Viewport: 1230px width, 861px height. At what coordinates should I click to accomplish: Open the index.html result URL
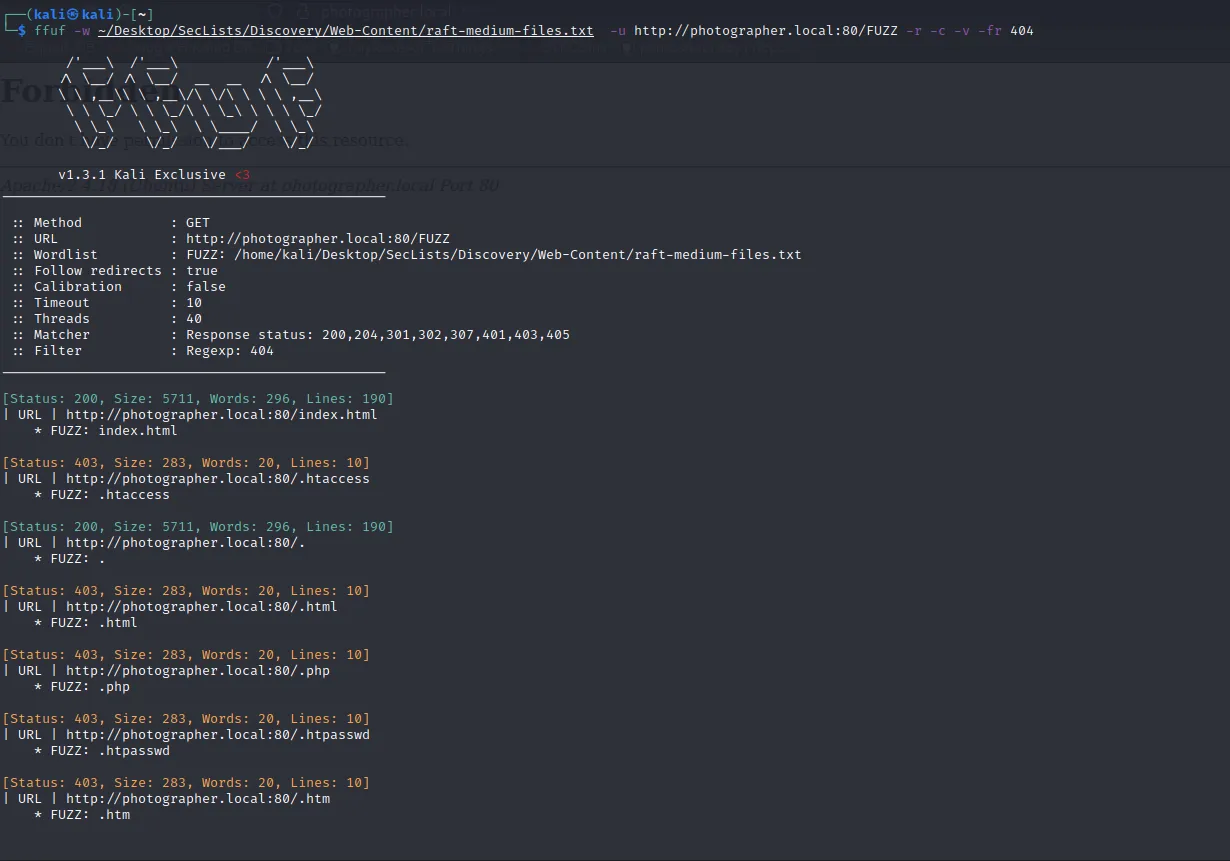coord(221,415)
